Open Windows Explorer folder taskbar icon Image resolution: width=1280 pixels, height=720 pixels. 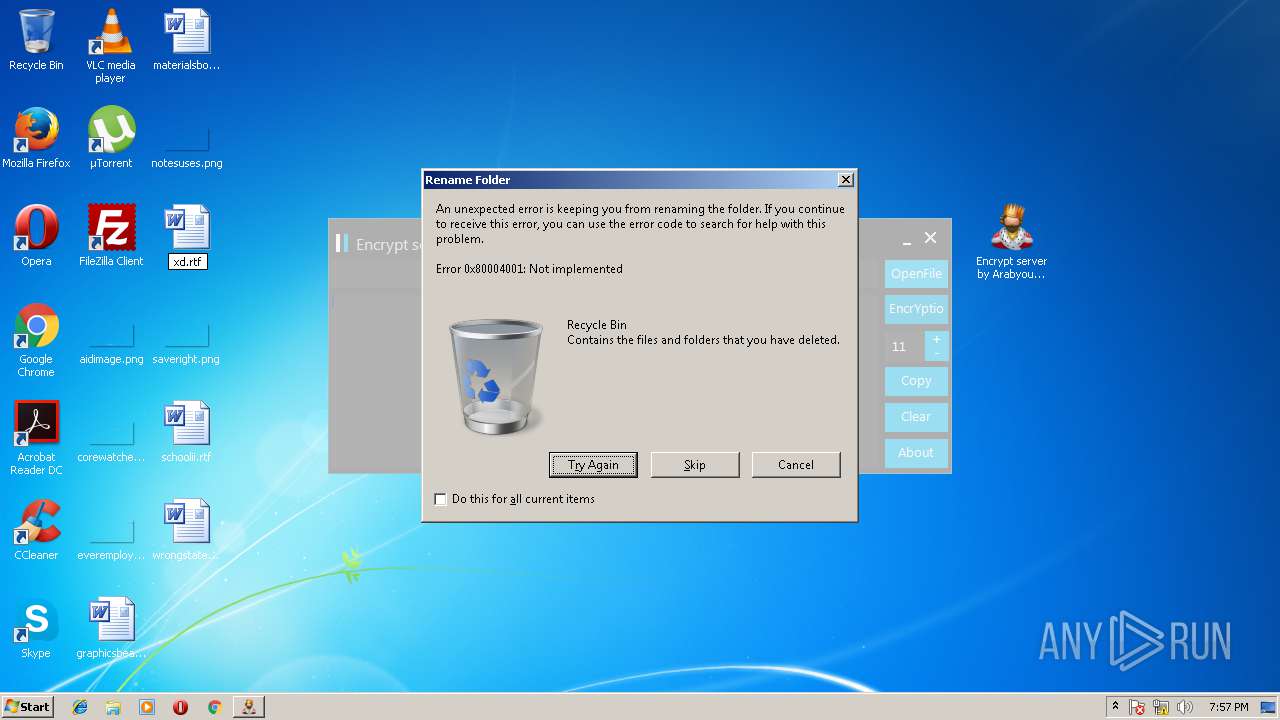point(113,707)
